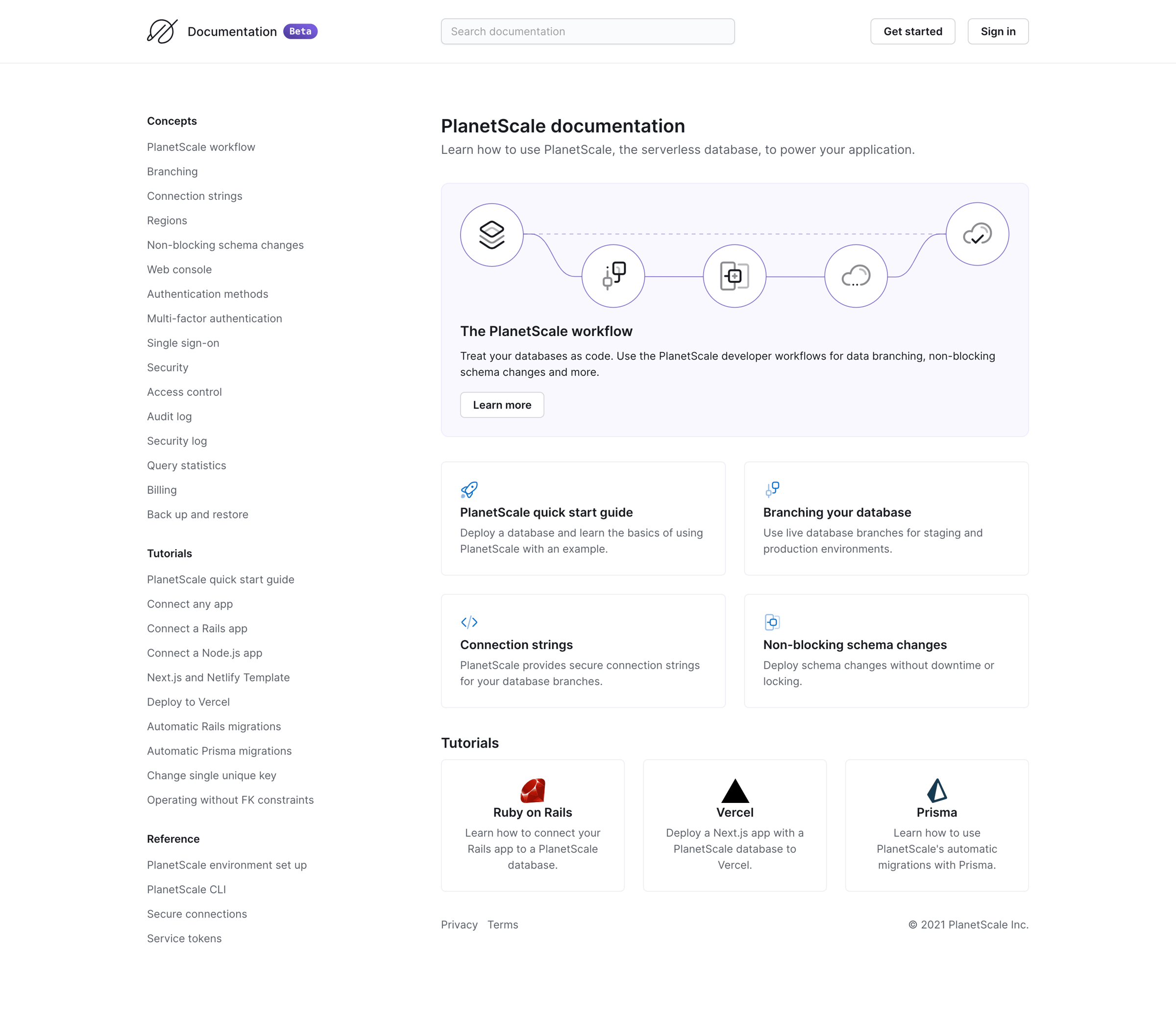Open PlanetScale environment set up link
Viewport: 1176px width, 1018px height.
click(x=227, y=865)
